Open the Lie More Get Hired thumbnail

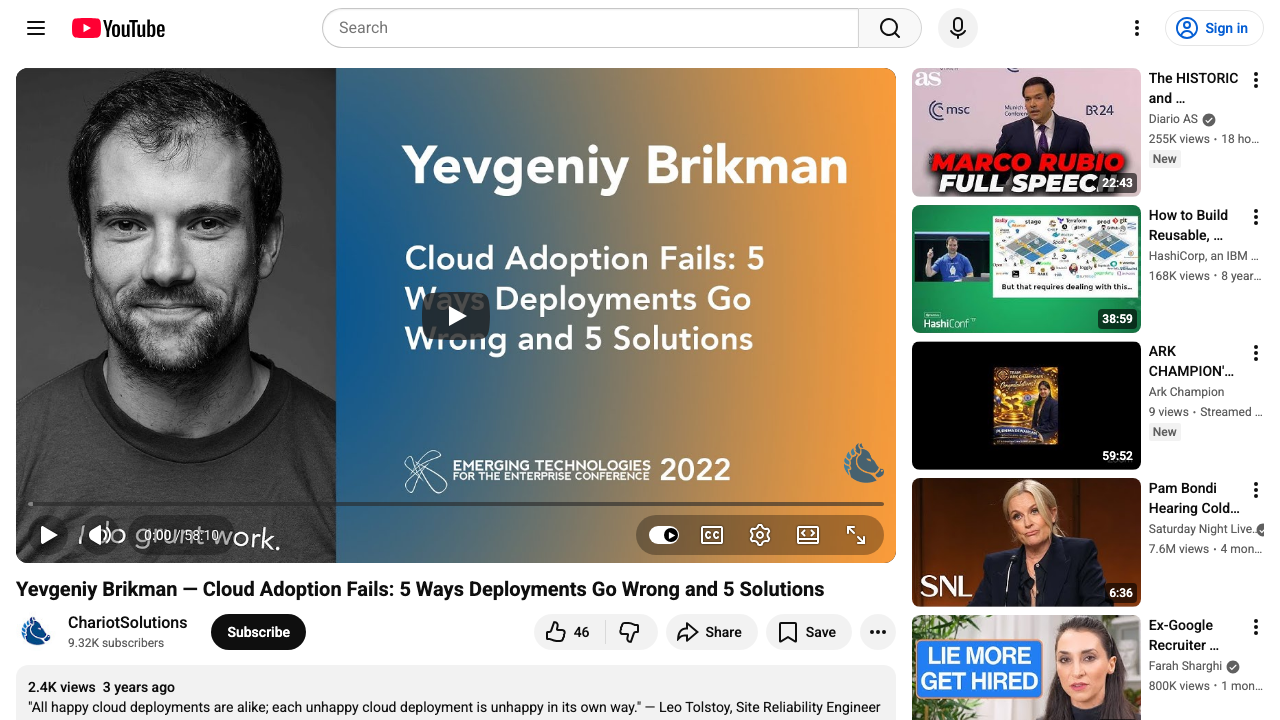click(1026, 667)
